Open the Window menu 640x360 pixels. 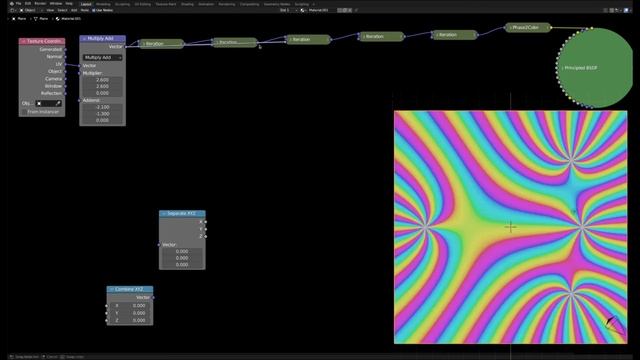(x=56, y=4)
